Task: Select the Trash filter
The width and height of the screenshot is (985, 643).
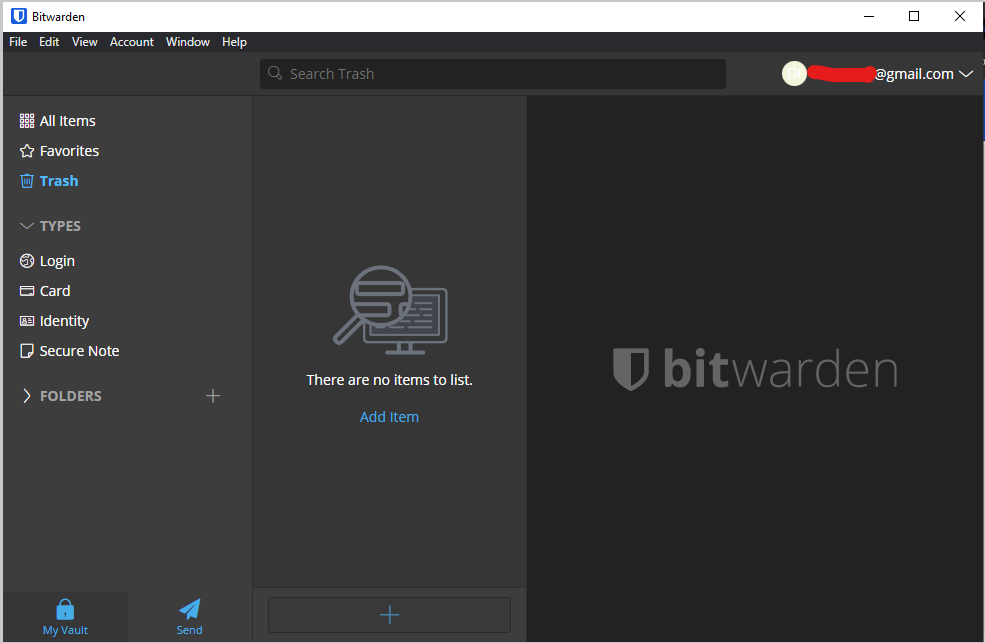Action: coord(59,181)
